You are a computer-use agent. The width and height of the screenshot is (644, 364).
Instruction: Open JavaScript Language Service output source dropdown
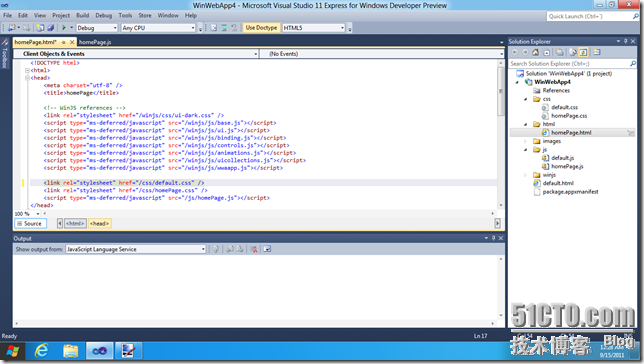point(203,249)
